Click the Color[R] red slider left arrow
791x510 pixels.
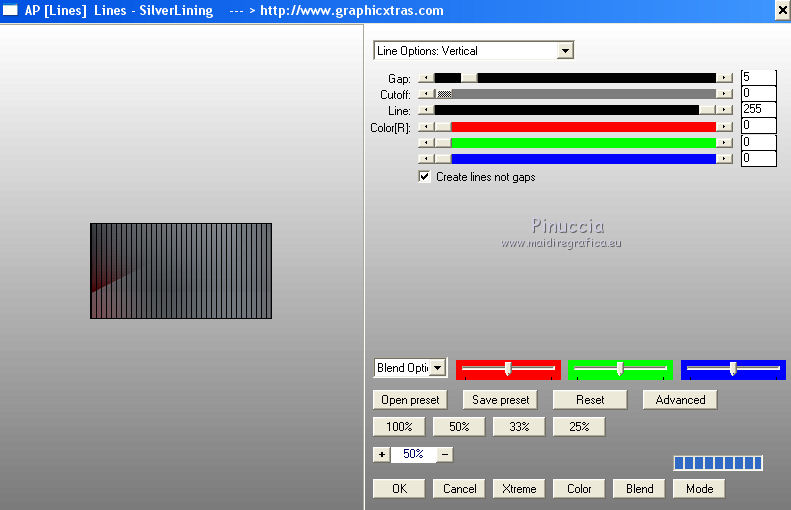pyautogui.click(x=426, y=127)
